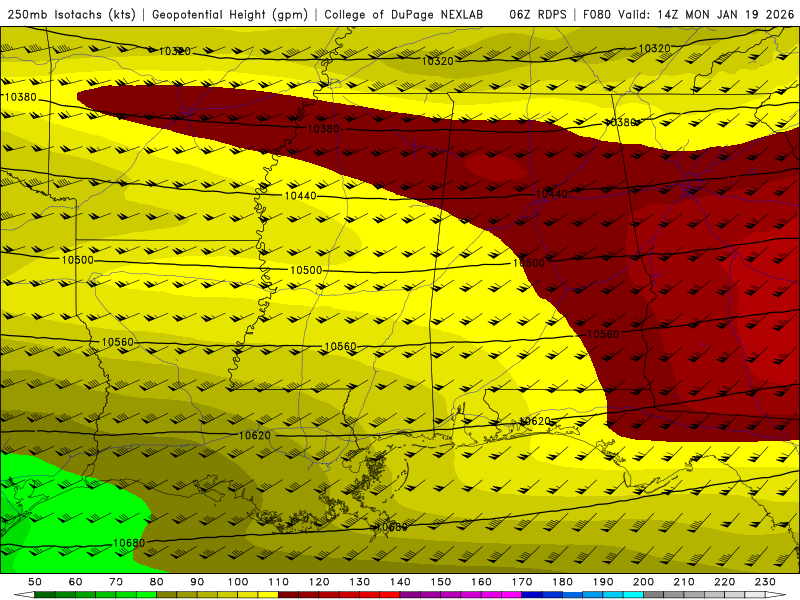Screen dimensions: 800x600
Task: Click the easternmost 10440 contour label
Action: click(552, 194)
